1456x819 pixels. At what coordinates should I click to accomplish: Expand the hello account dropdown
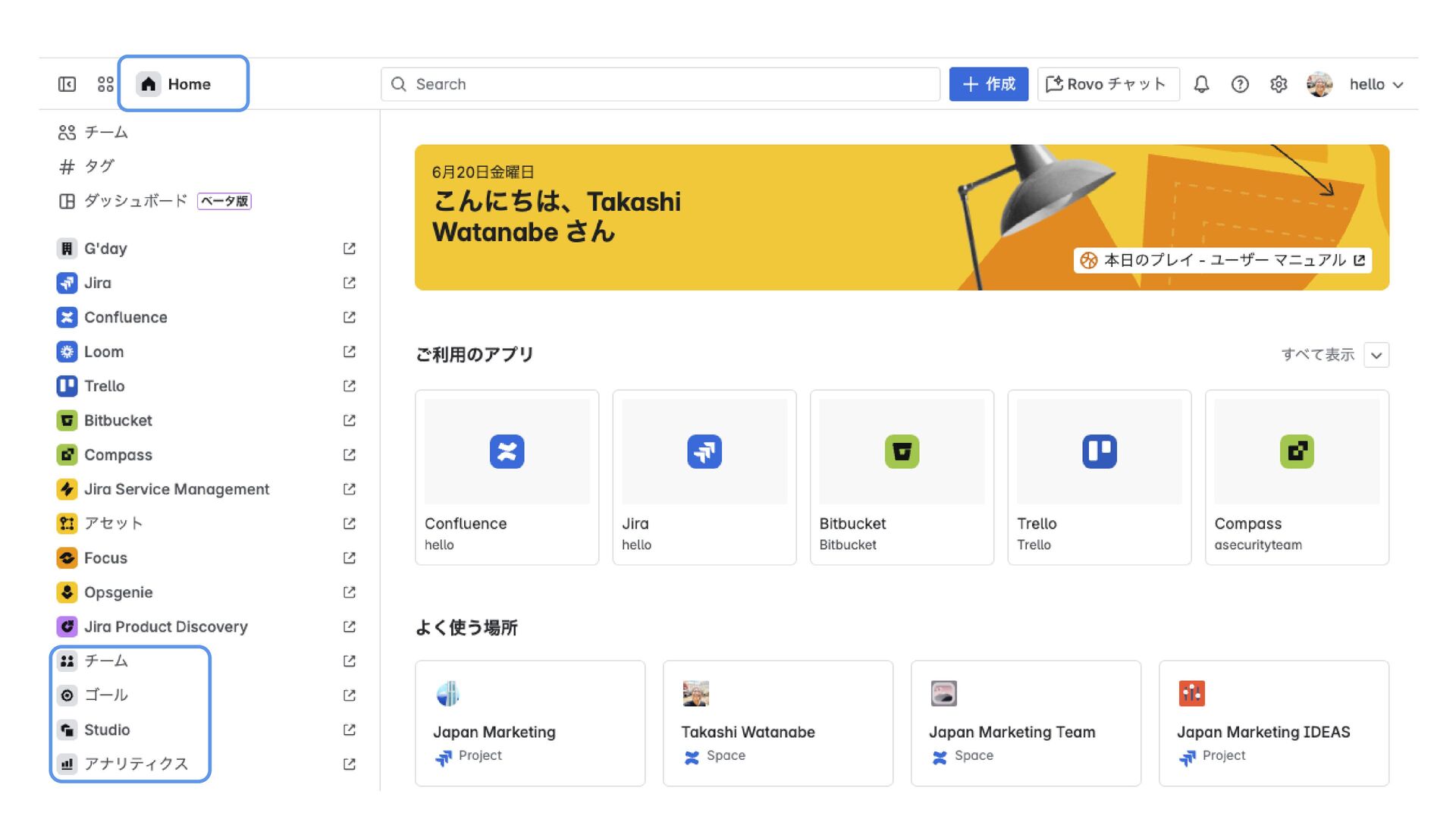(1376, 84)
